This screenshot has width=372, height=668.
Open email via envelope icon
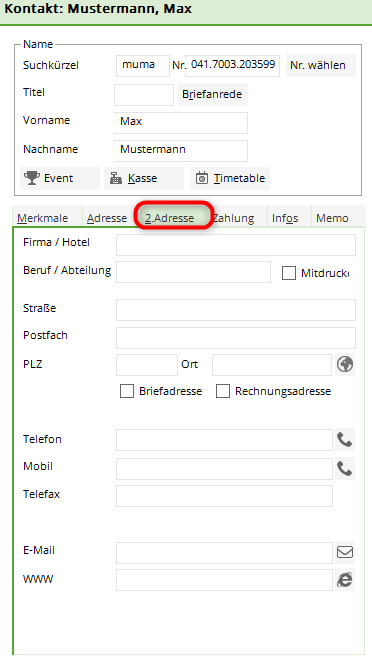click(x=345, y=552)
